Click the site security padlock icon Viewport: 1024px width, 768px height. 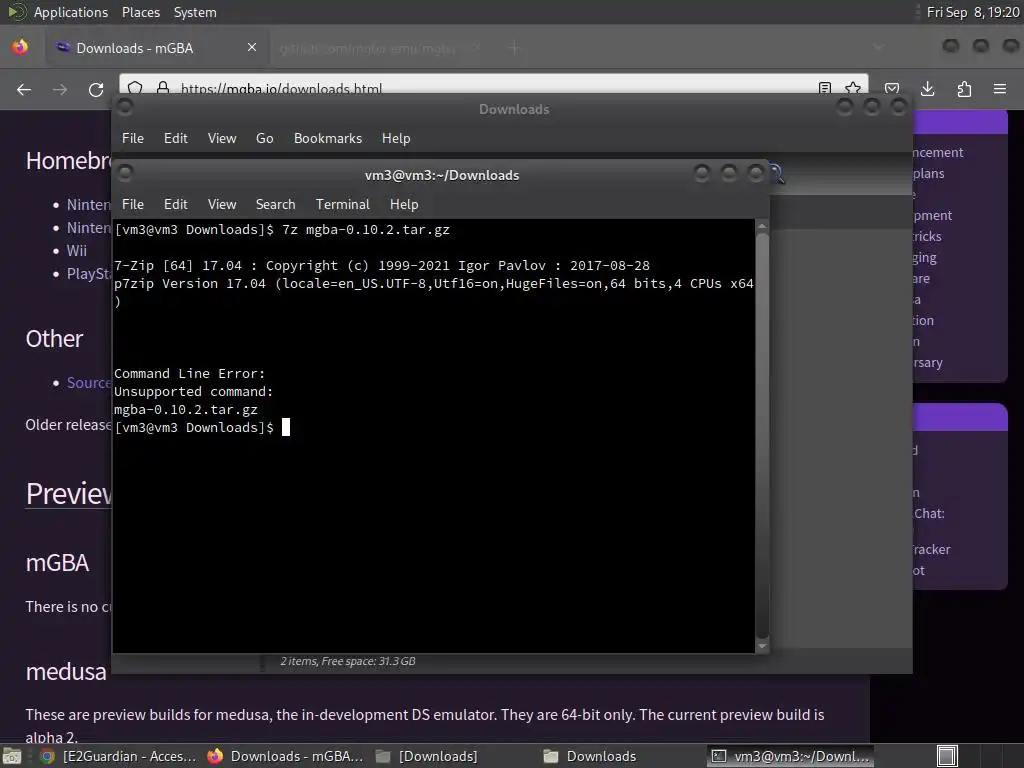coord(163,88)
